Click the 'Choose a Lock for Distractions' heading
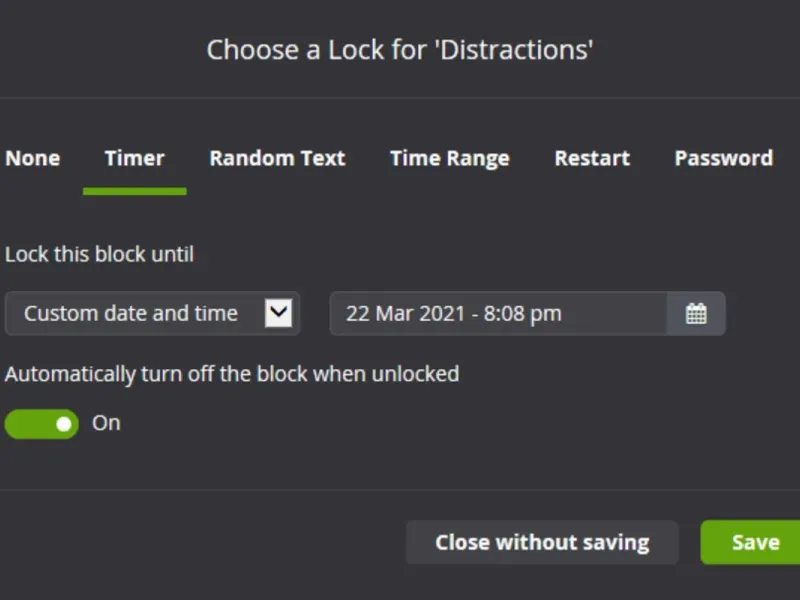The image size is (800, 600). click(400, 49)
